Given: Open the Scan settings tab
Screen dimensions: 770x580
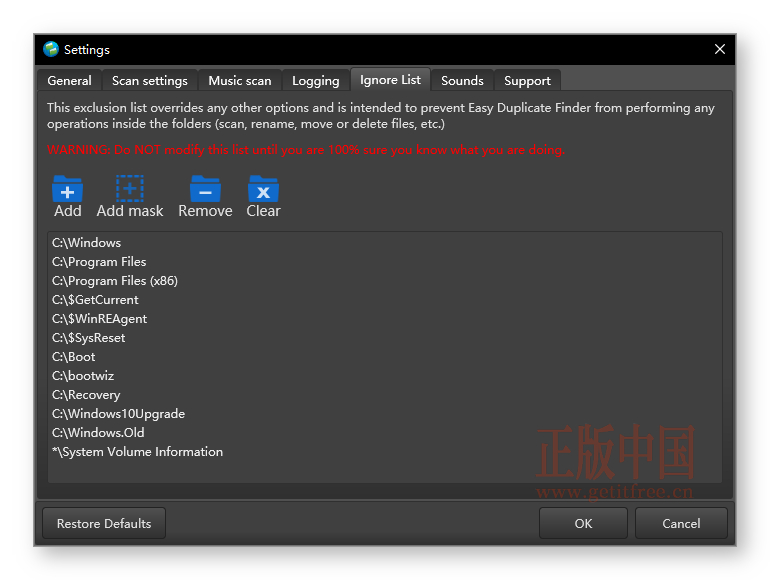Looking at the screenshot, I should pyautogui.click(x=149, y=81).
